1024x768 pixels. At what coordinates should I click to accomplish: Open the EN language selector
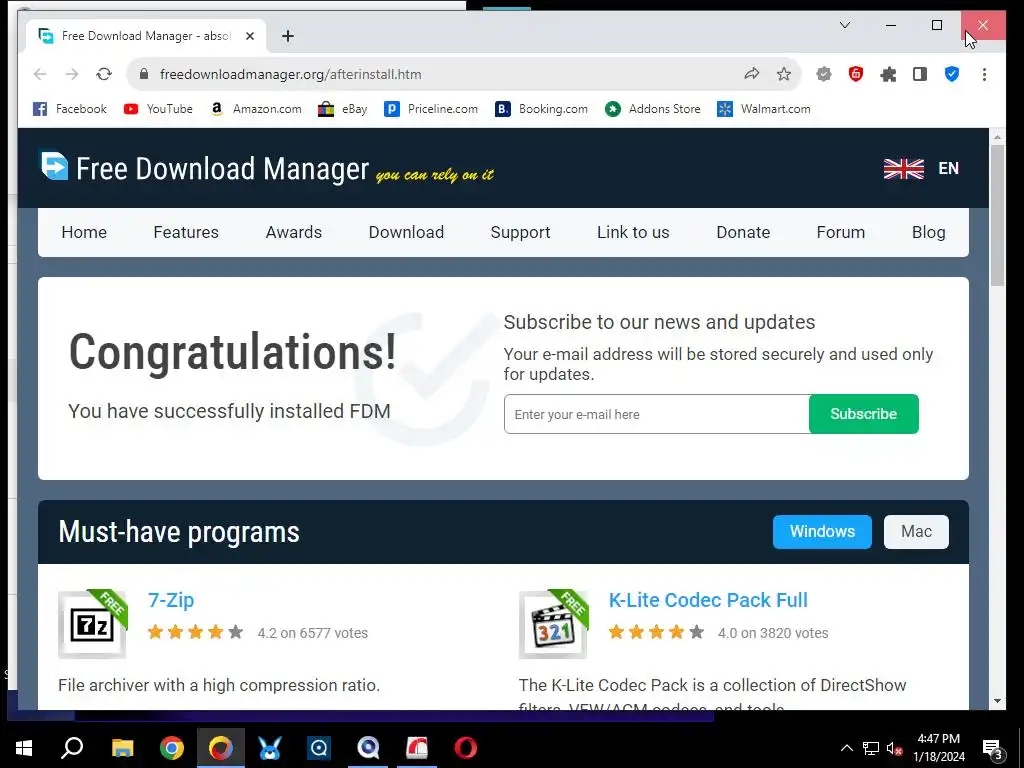921,168
